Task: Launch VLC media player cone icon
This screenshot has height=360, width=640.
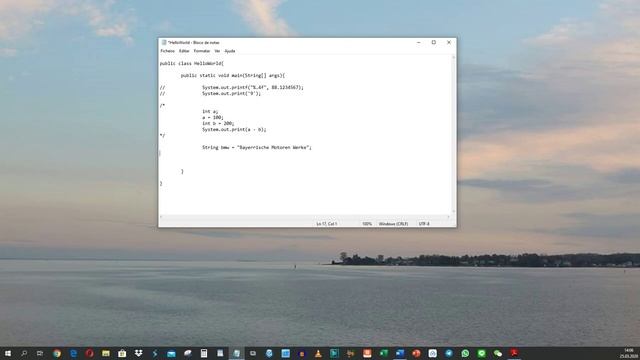Action: [318, 353]
